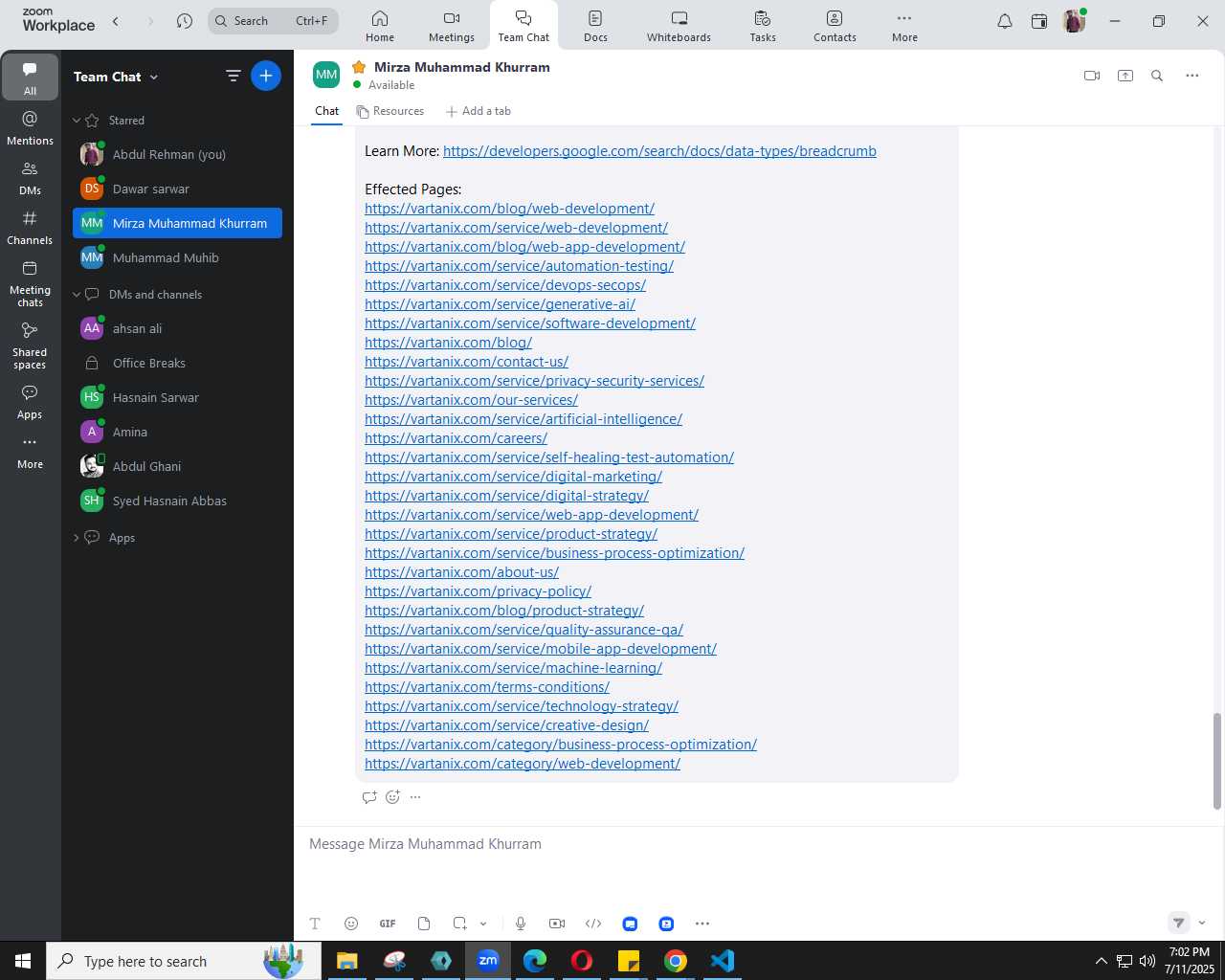Collapse the Starred section
Image resolution: width=1225 pixels, height=980 pixels.
pos(77,121)
